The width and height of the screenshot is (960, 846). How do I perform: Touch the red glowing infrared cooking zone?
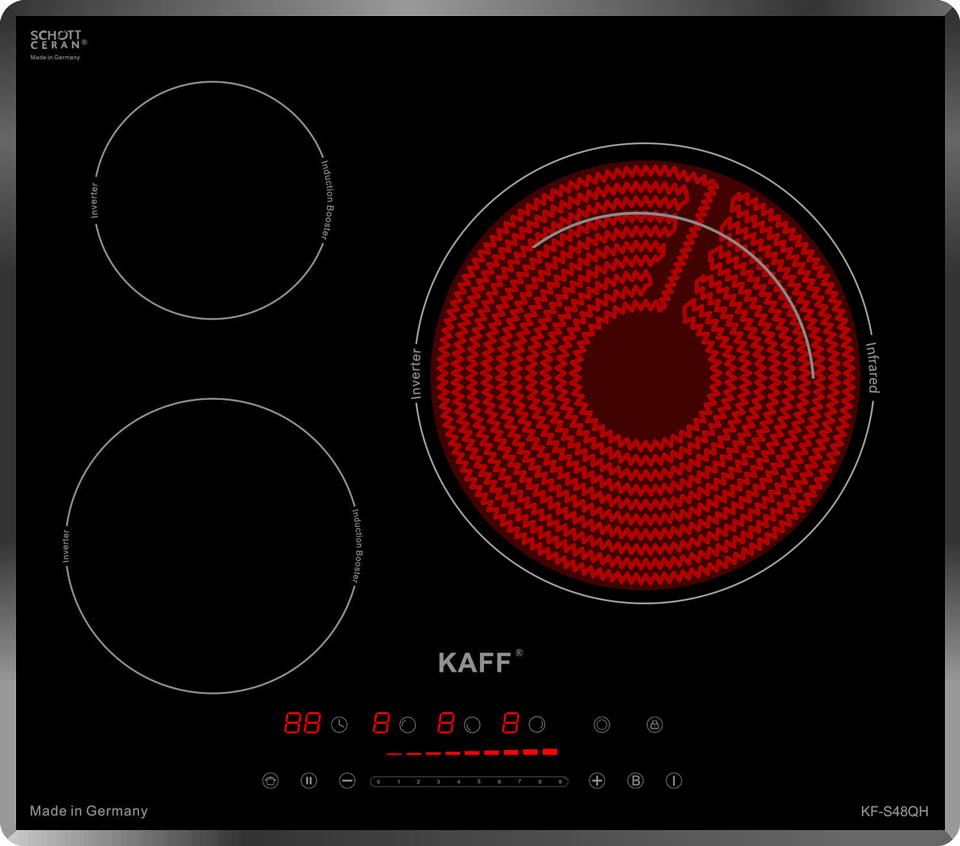645,375
